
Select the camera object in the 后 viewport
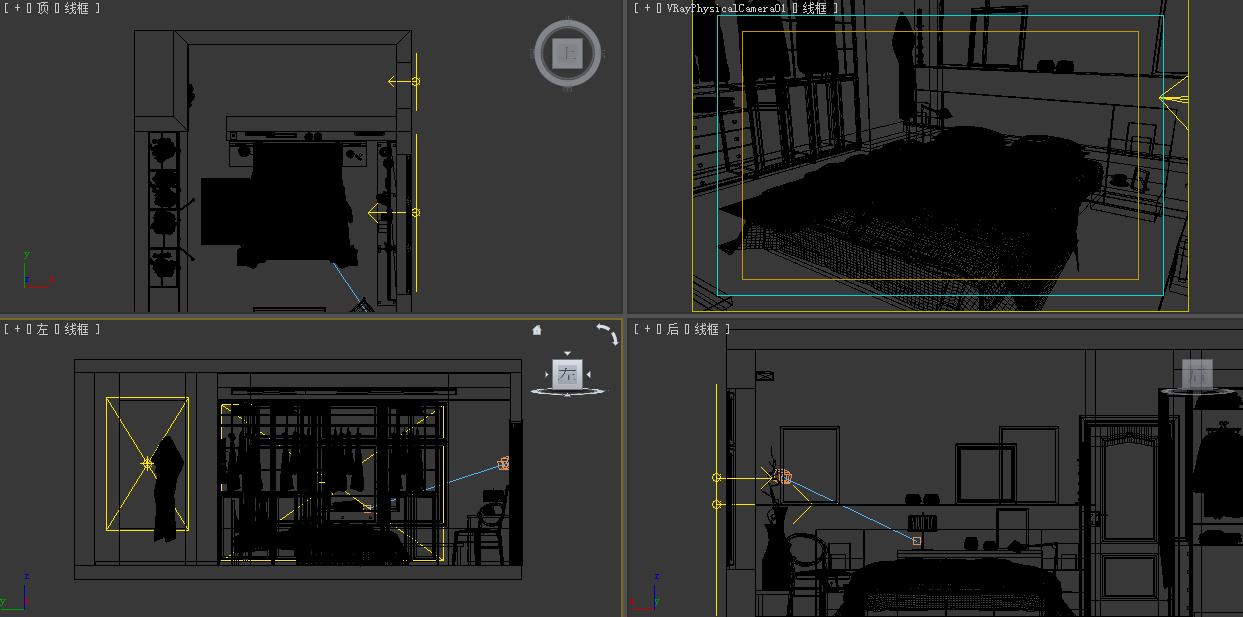coord(783,478)
